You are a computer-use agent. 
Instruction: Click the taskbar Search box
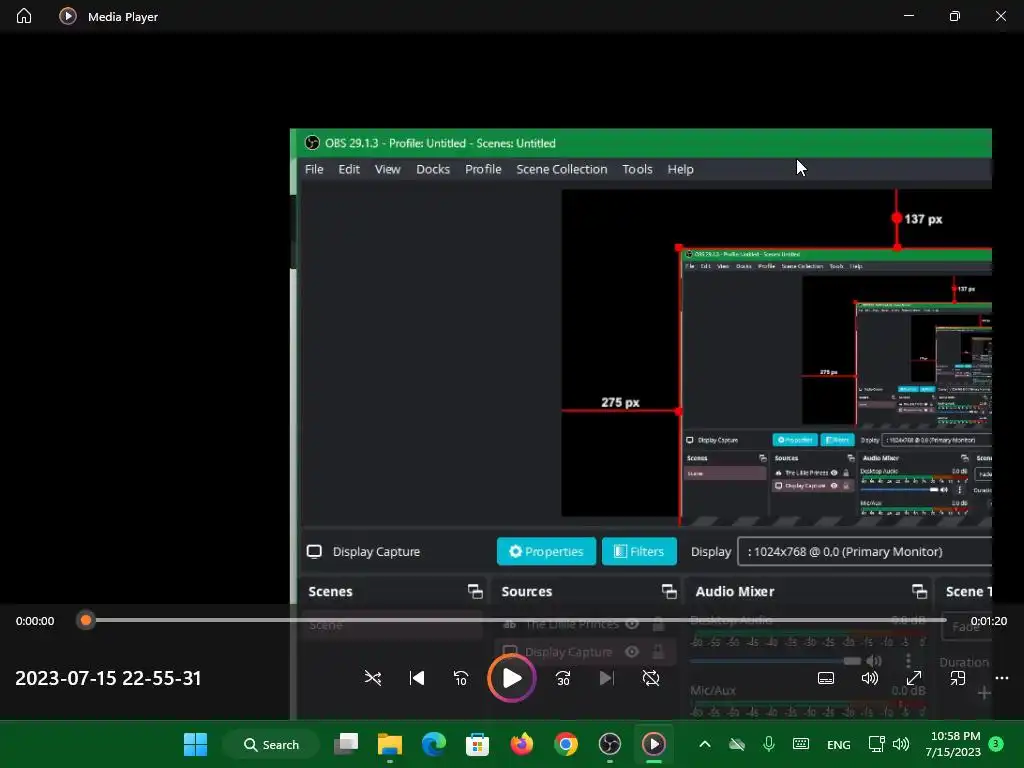[271, 744]
